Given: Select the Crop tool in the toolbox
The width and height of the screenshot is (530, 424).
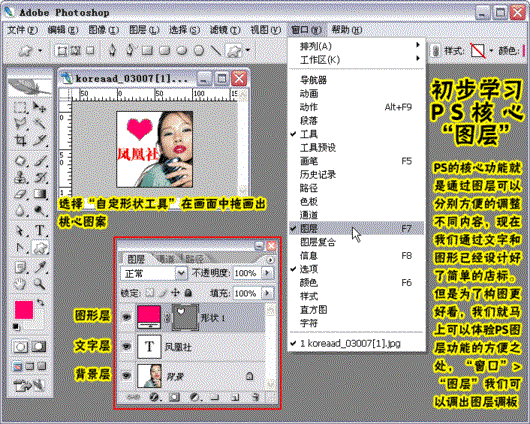Looking at the screenshot, I should 21,141.
